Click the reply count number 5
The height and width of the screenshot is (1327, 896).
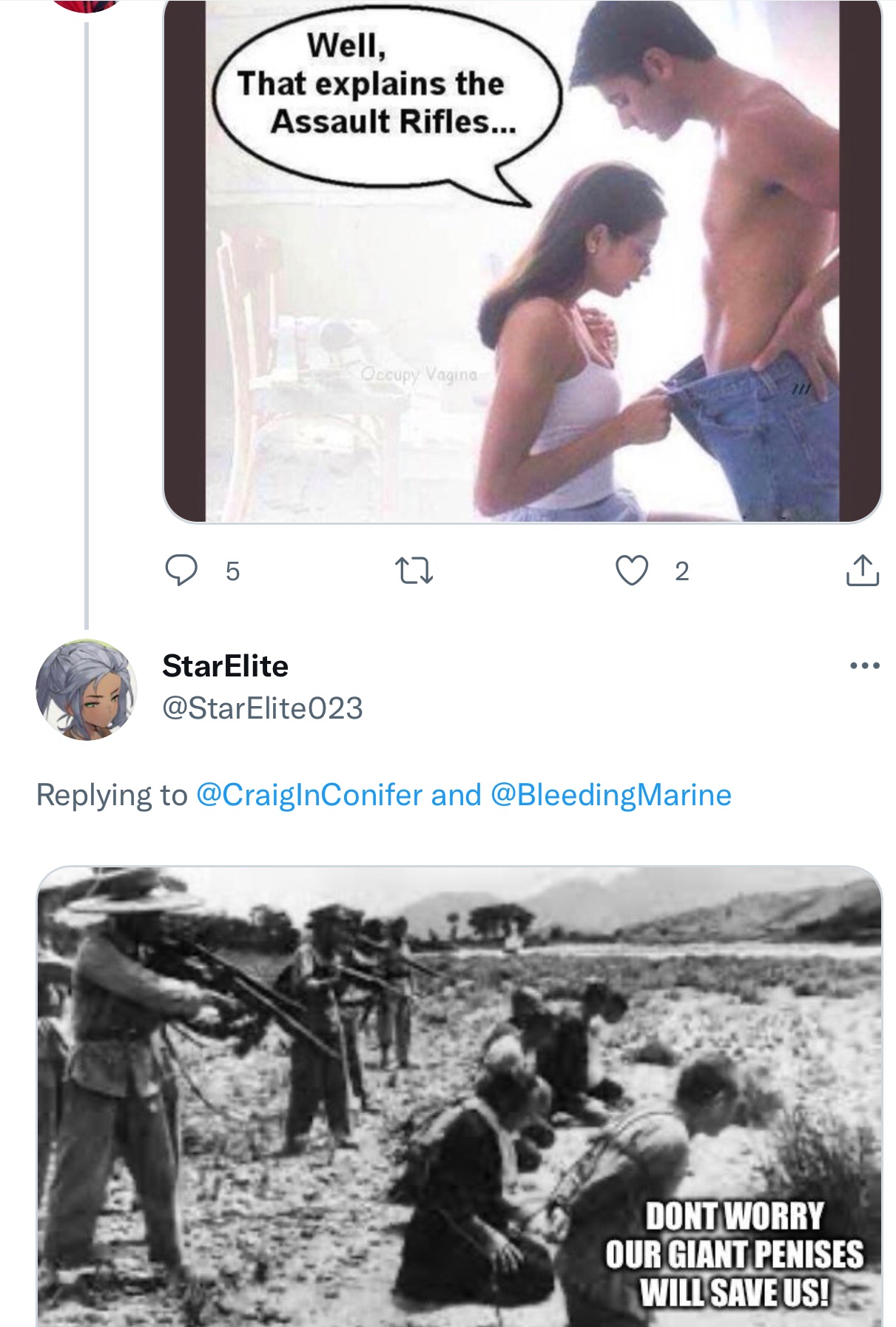(232, 571)
